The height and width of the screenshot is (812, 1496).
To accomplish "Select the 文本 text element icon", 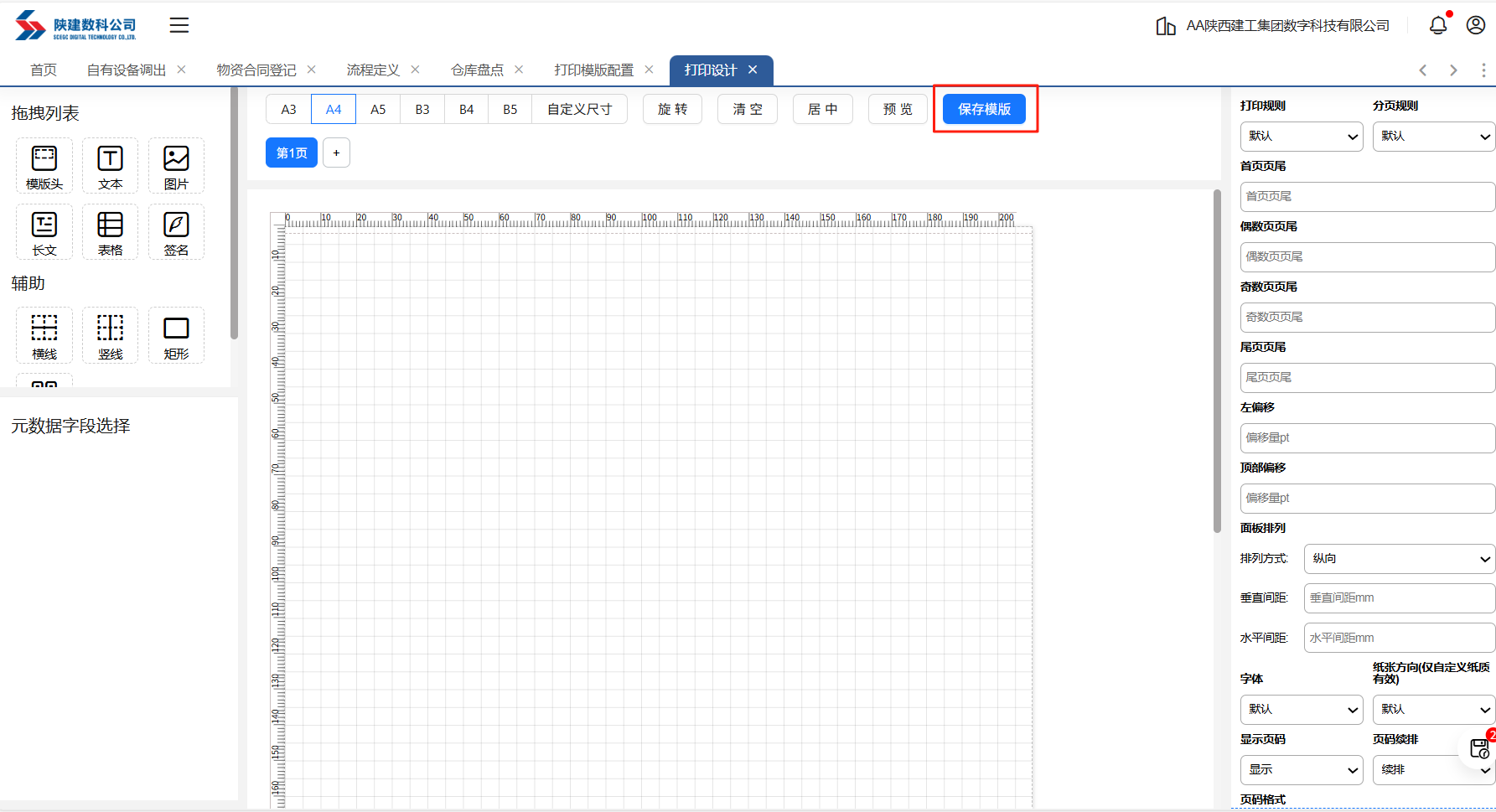I will coord(110,166).
